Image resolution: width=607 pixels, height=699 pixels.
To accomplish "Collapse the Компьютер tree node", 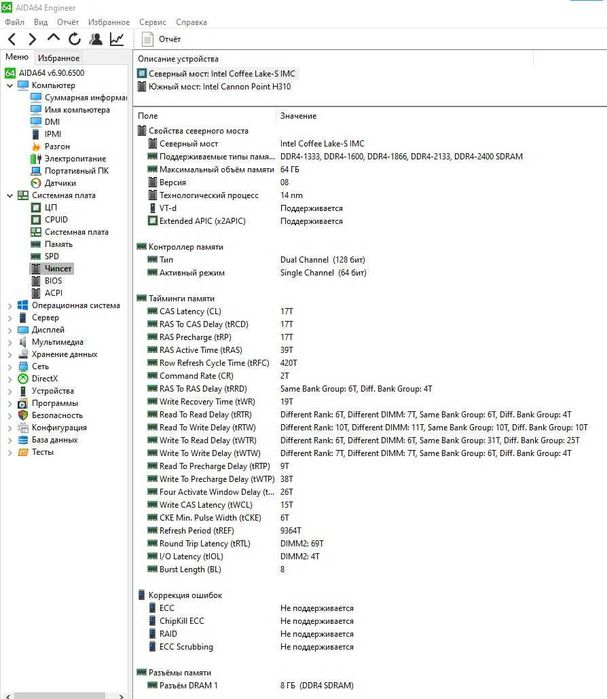I will tap(10, 85).
